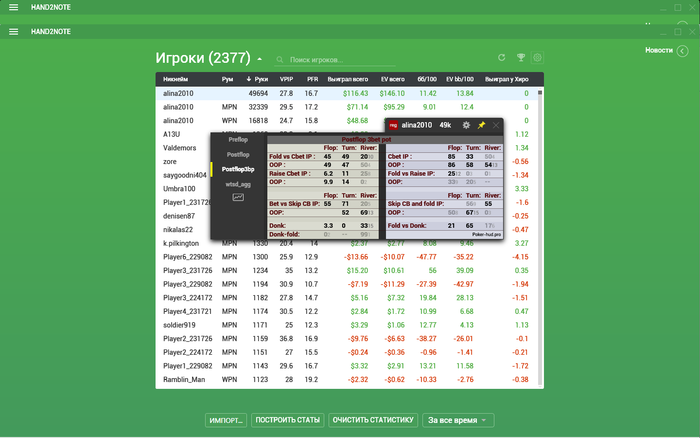The height and width of the screenshot is (438, 700).
Task: Click Fold vs Donk stat label
Action: (406, 225)
